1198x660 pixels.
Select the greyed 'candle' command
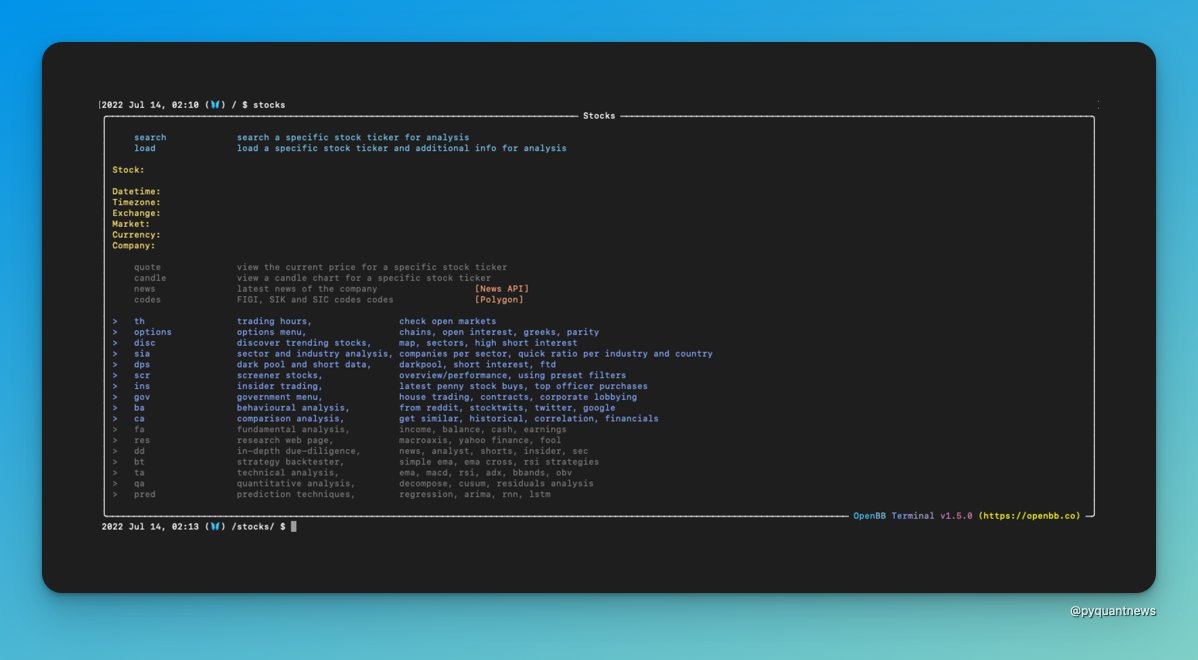coord(150,278)
